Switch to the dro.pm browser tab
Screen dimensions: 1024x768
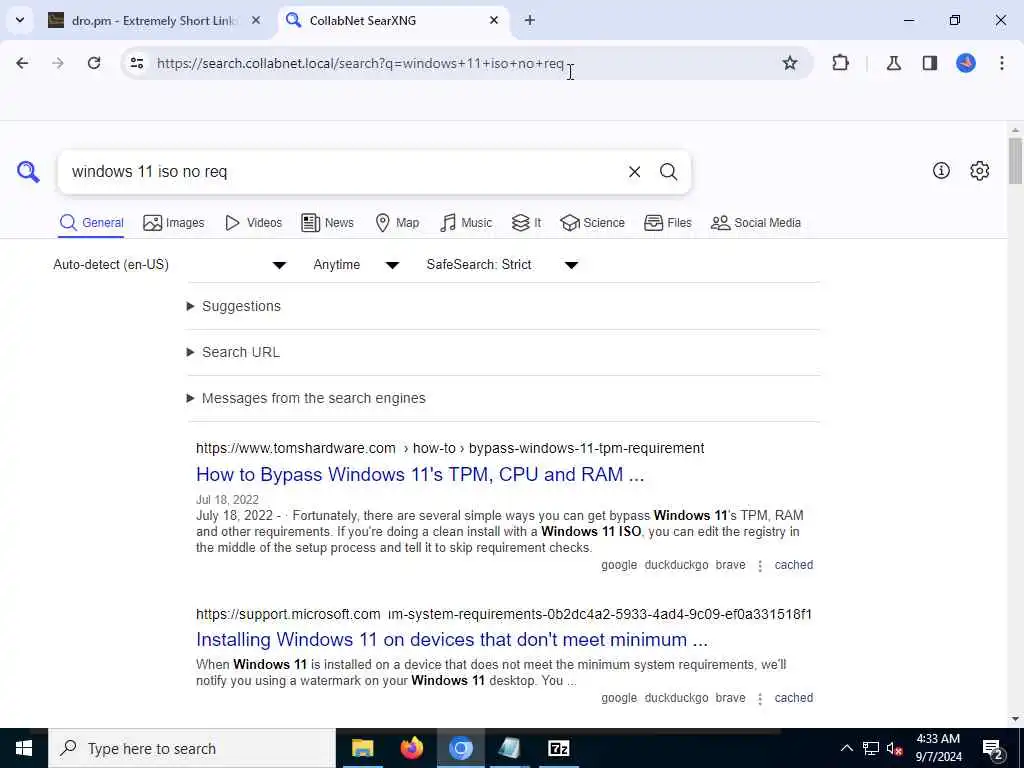tap(154, 20)
